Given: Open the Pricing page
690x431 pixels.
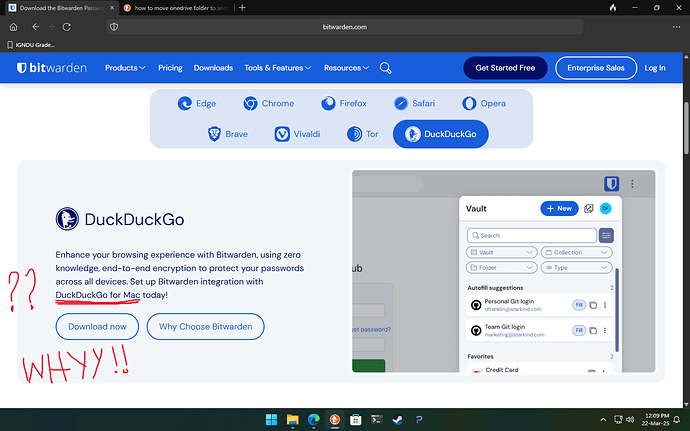Looking at the screenshot, I should point(170,68).
